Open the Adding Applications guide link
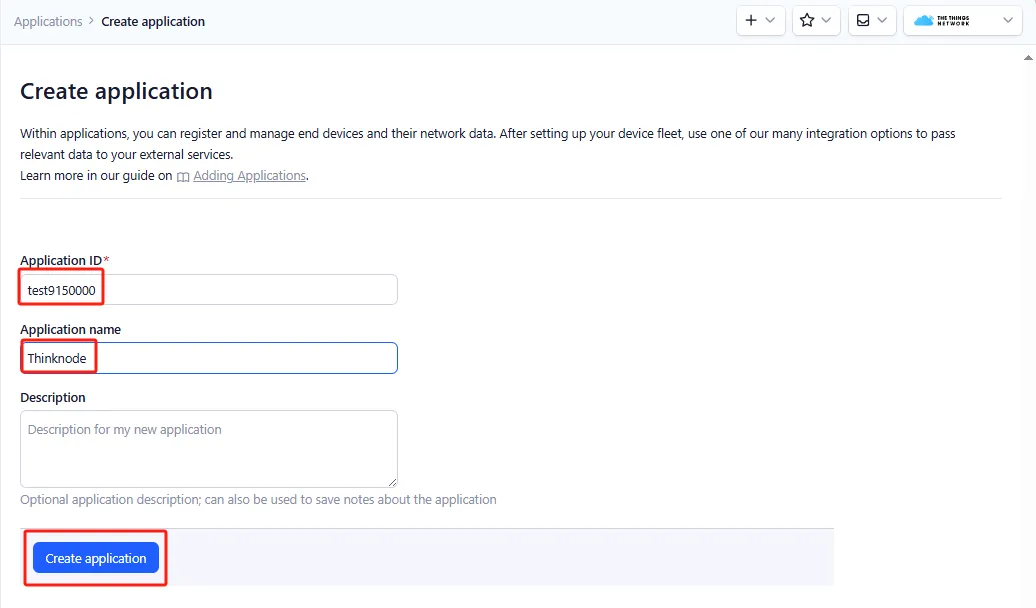This screenshot has height=608, width=1036. click(x=249, y=176)
